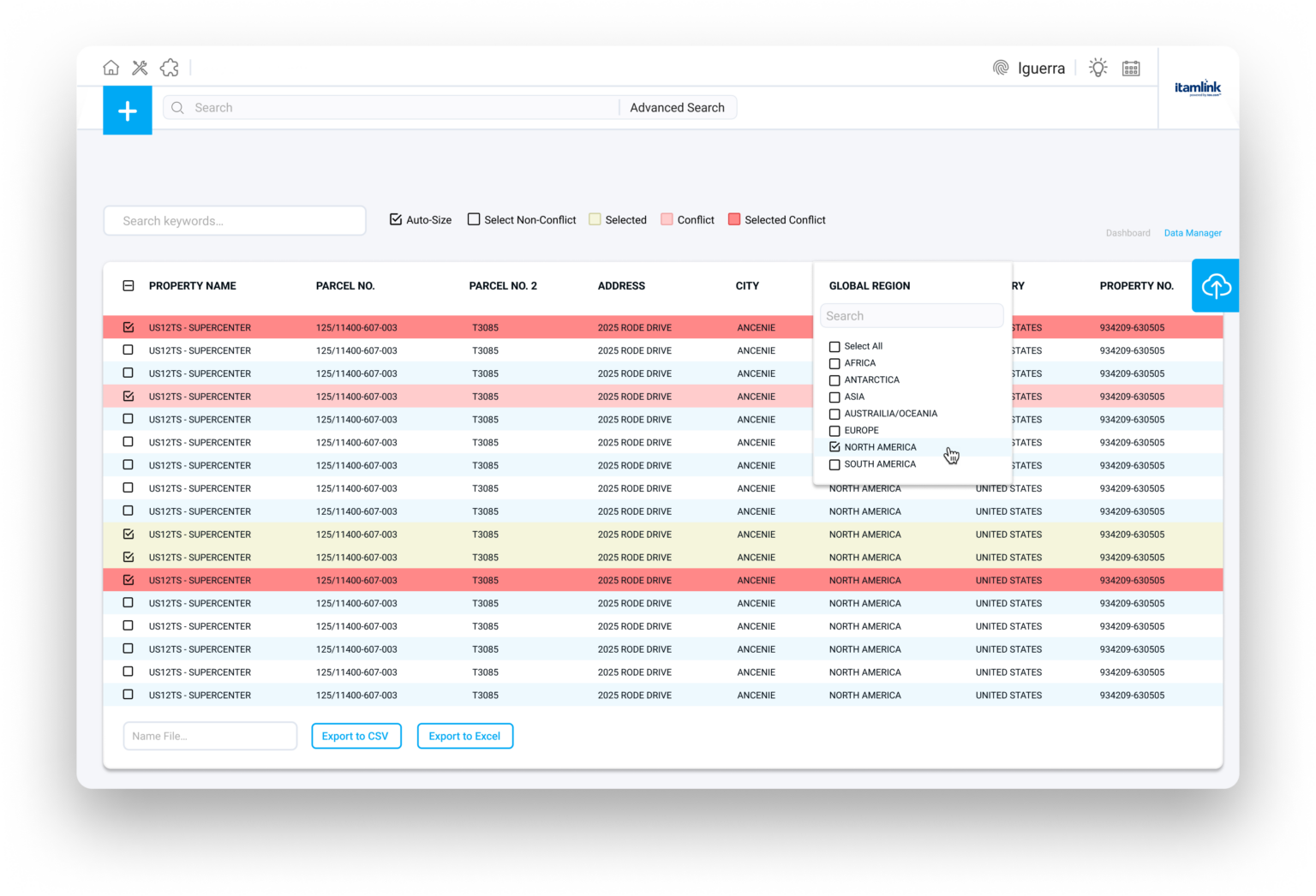Click the blue plus button to add new
This screenshot has height=896, width=1316.
[x=127, y=111]
